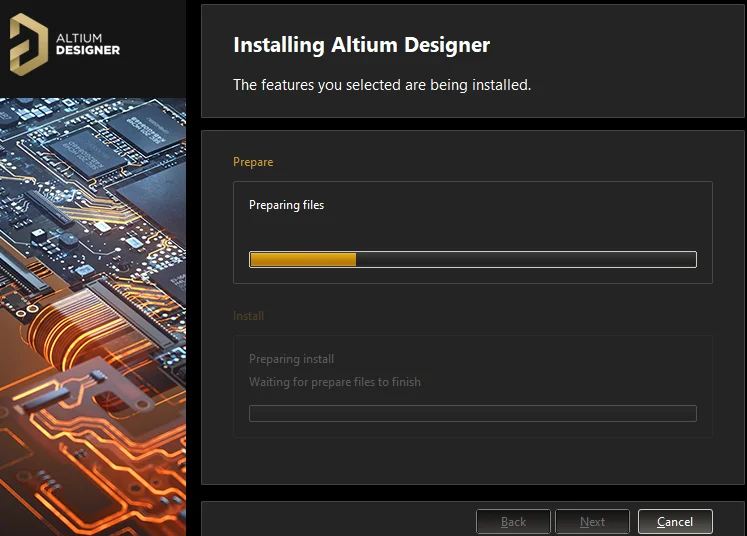Click the circuit board artwork image
The width and height of the screenshot is (747, 536).
click(93, 317)
